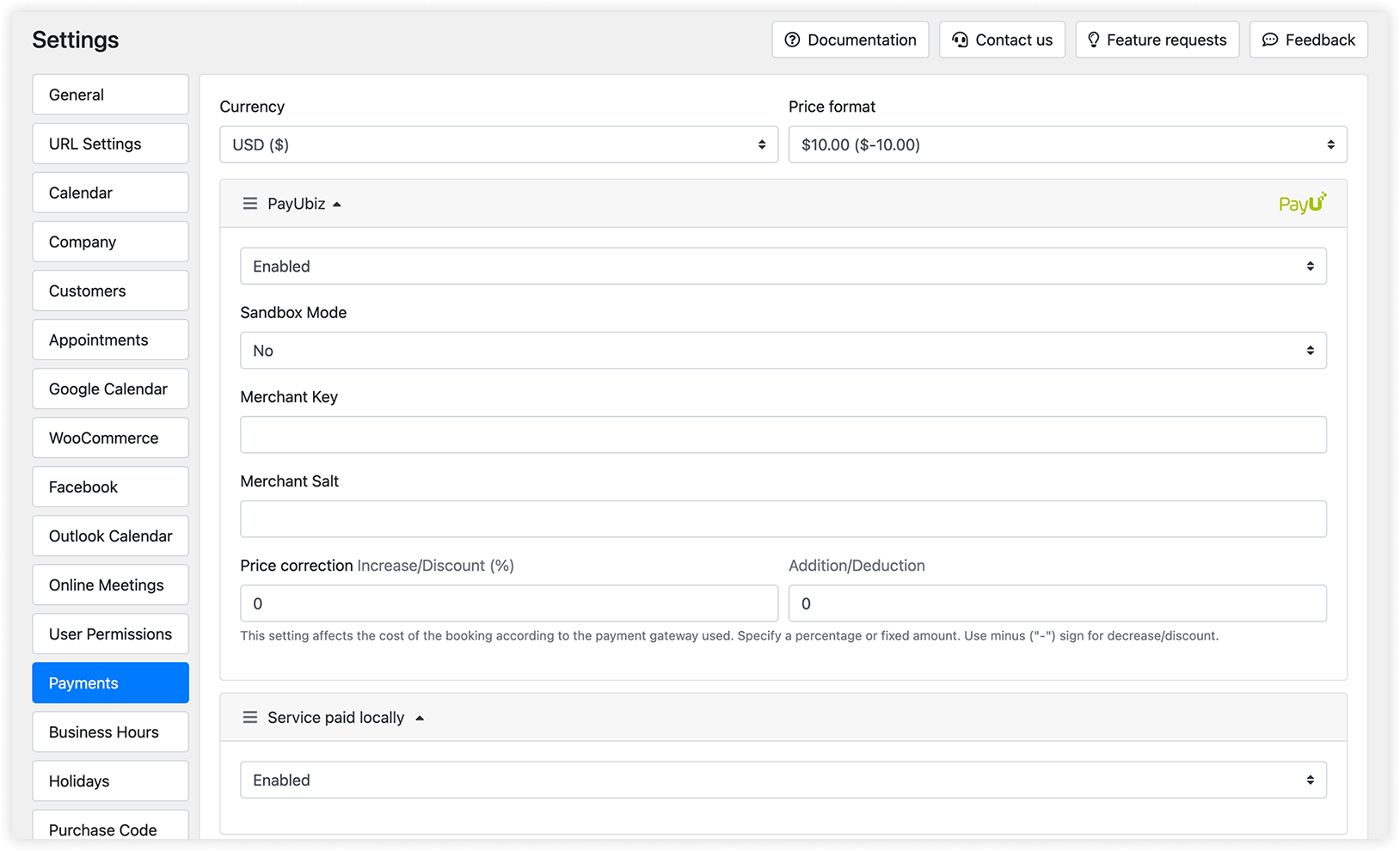Viewport: 1400px width, 851px height.
Task: Click the Feature requests button
Action: click(1157, 40)
